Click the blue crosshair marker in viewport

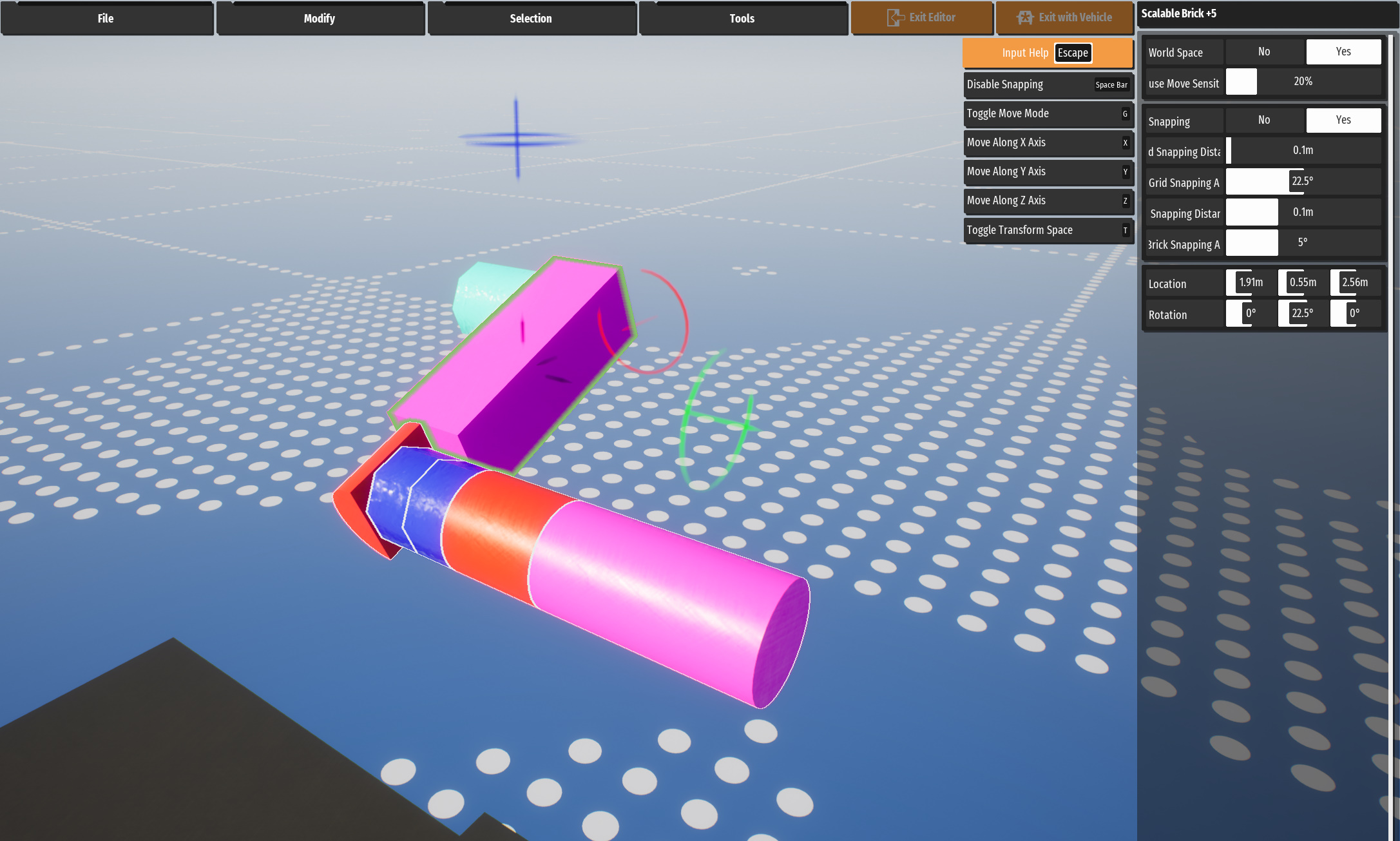pyautogui.click(x=517, y=138)
